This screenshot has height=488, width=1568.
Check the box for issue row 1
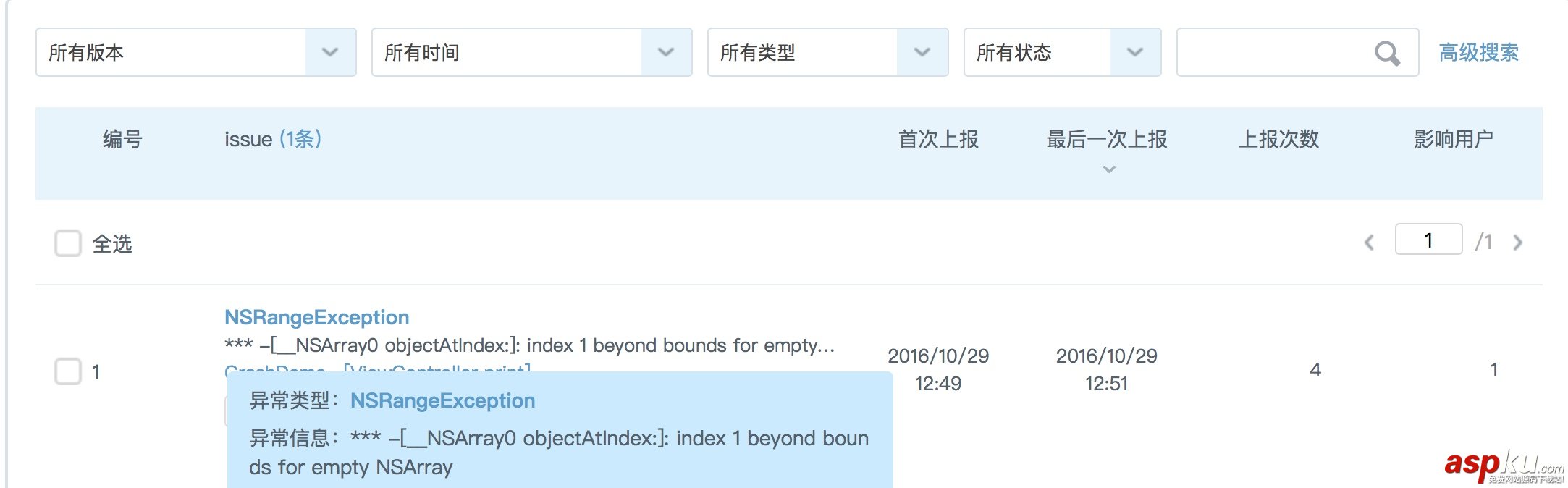click(68, 371)
